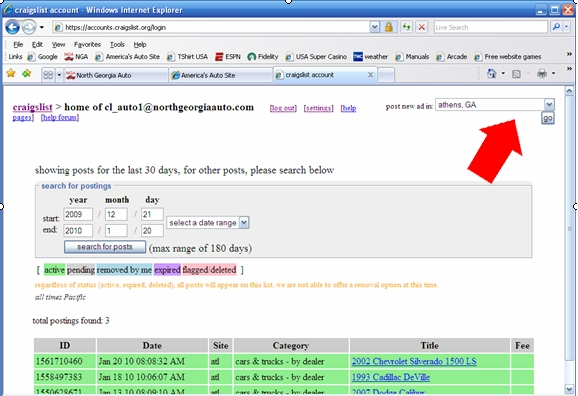Click the Favorites star icon

[x=11, y=73]
